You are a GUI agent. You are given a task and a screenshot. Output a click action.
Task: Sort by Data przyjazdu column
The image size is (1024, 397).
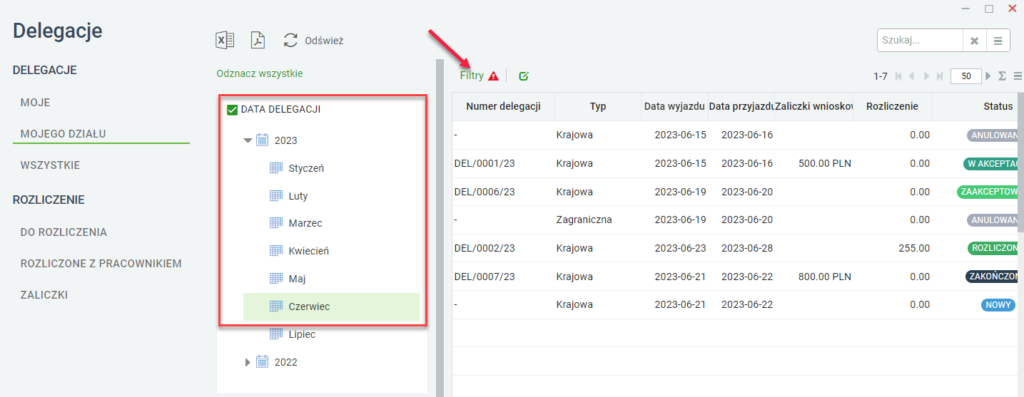click(x=741, y=106)
